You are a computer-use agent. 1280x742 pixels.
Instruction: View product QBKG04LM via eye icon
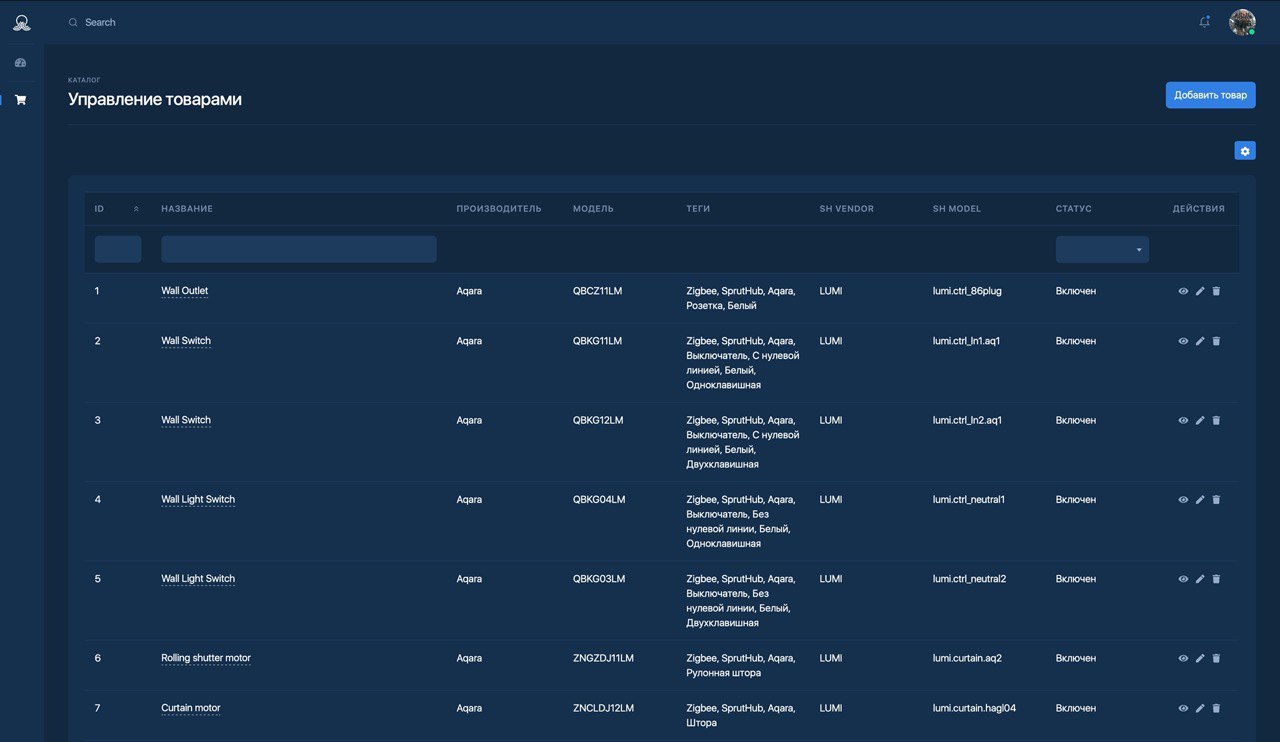point(1183,499)
